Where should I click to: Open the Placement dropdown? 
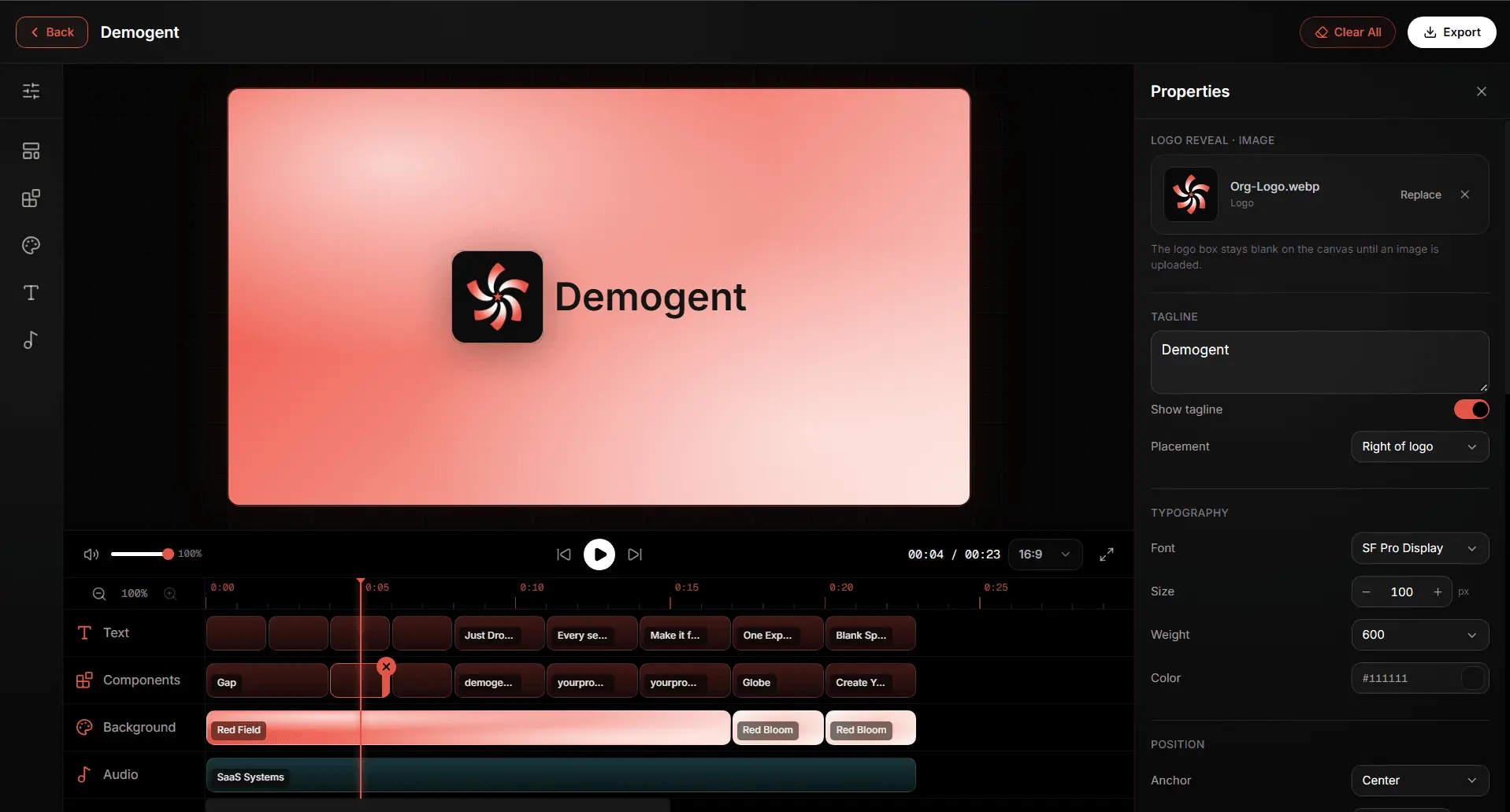click(1420, 447)
